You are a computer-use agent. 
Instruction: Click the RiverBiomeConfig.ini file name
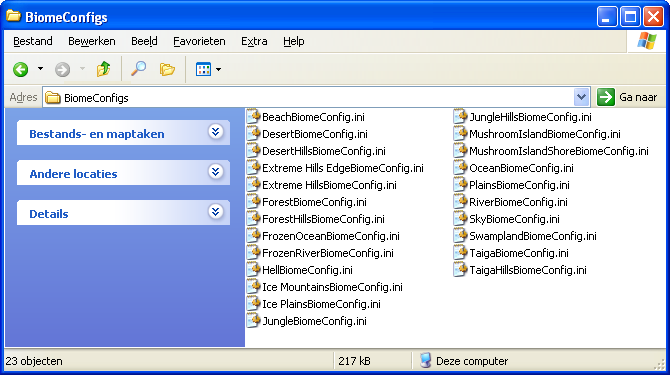point(518,202)
